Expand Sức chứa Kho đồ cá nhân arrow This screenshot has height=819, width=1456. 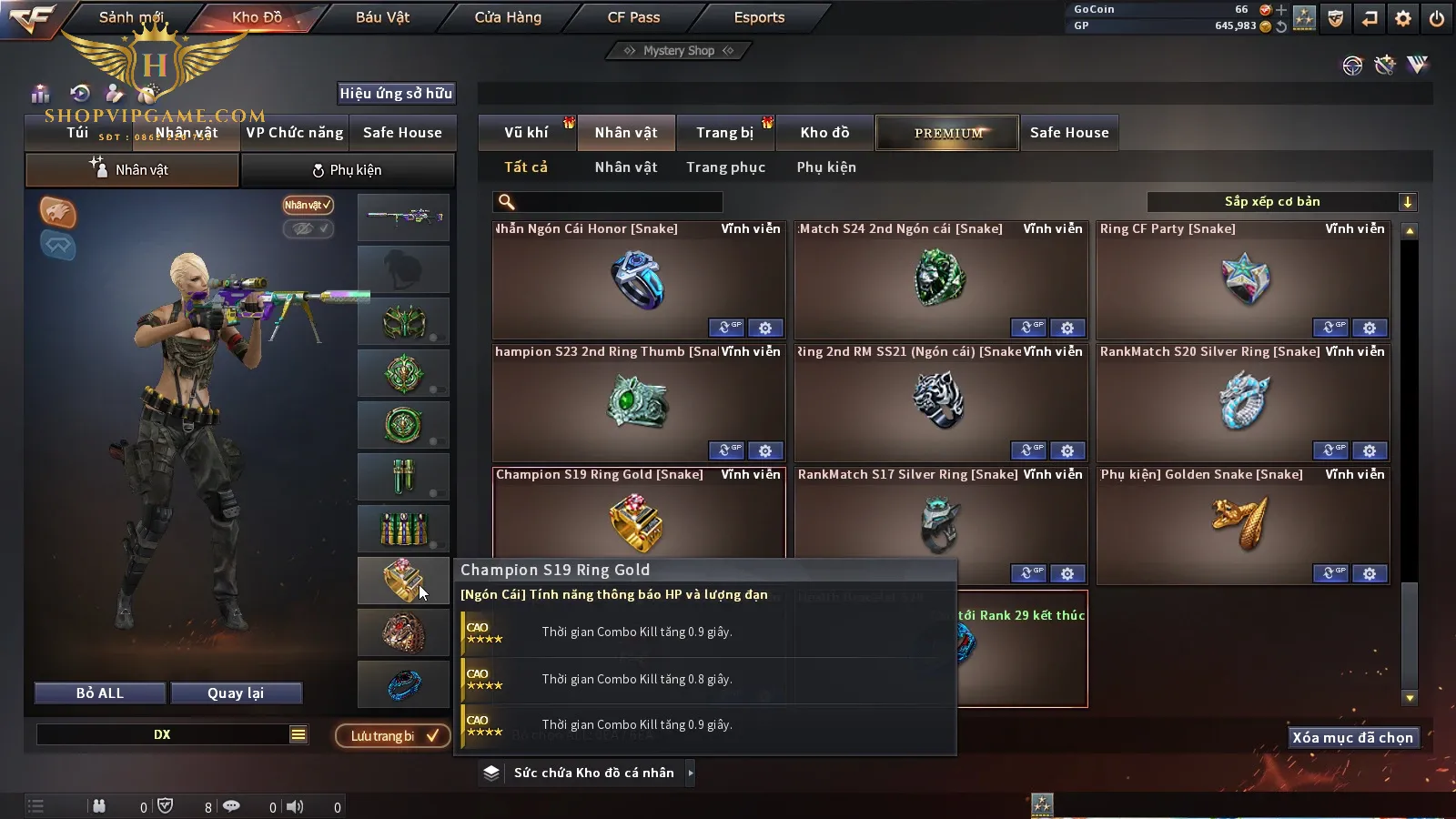(691, 773)
